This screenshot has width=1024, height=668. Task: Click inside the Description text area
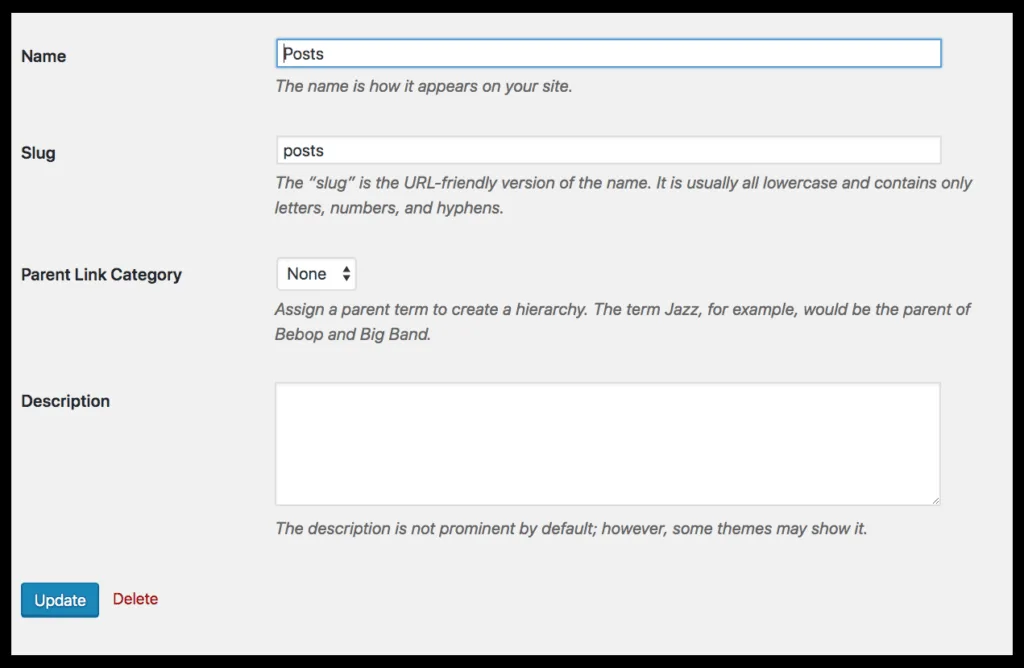tap(608, 443)
